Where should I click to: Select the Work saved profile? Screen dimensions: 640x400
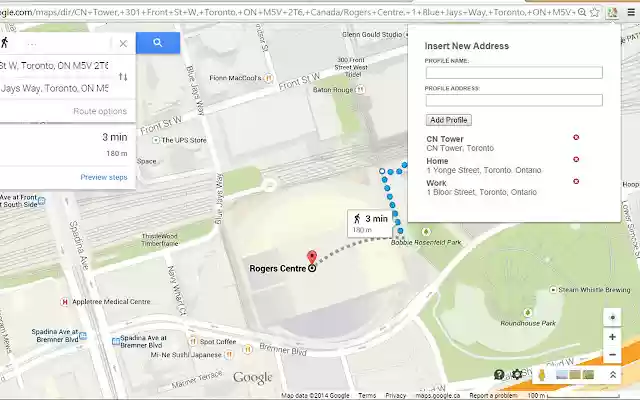(x=481, y=187)
